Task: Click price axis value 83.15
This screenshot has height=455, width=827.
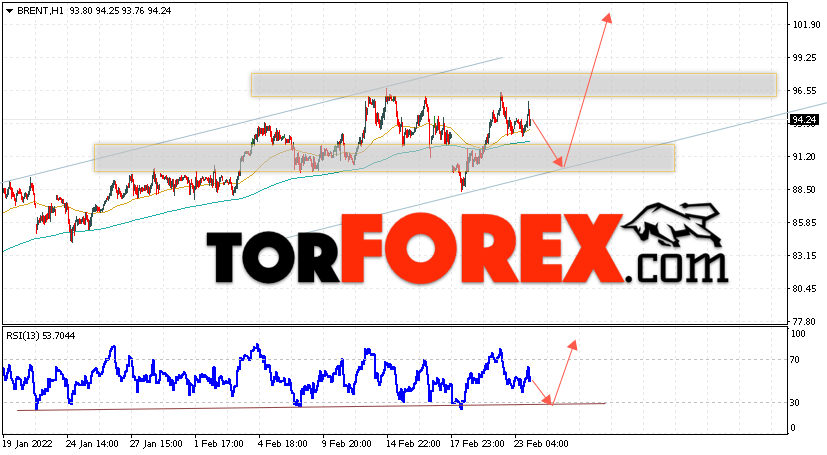Action: [x=804, y=256]
